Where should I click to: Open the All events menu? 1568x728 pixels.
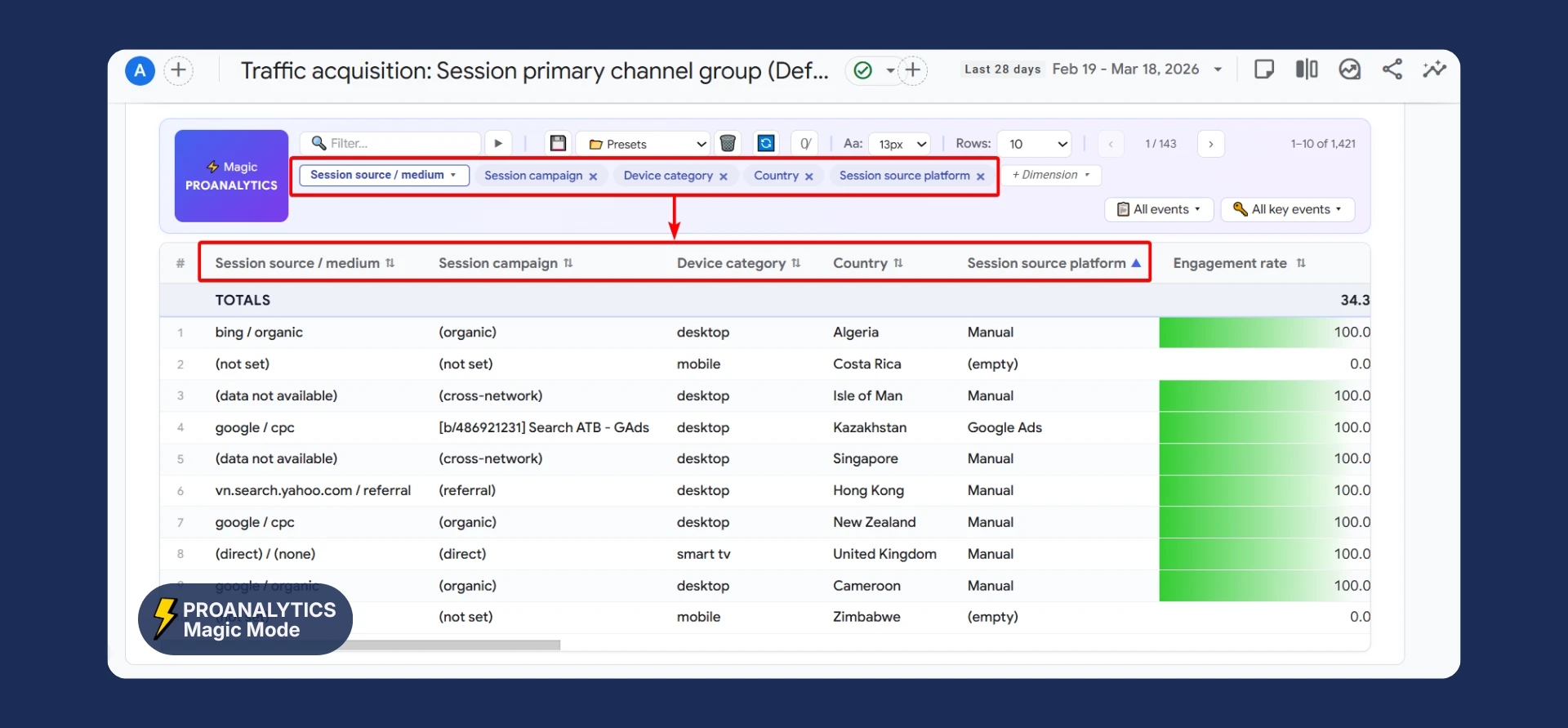[x=1159, y=210]
